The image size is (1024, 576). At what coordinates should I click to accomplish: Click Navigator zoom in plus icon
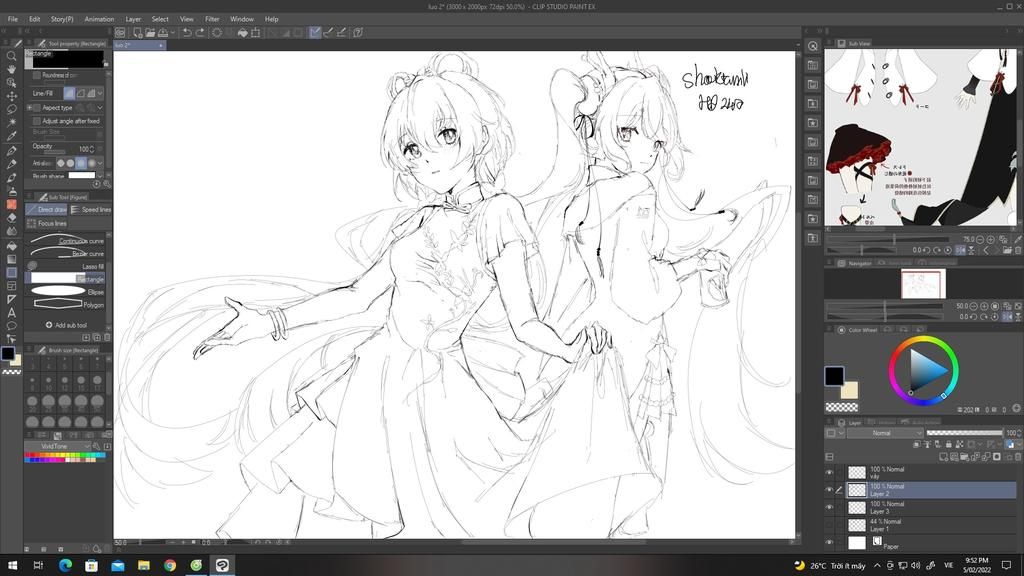click(x=984, y=306)
